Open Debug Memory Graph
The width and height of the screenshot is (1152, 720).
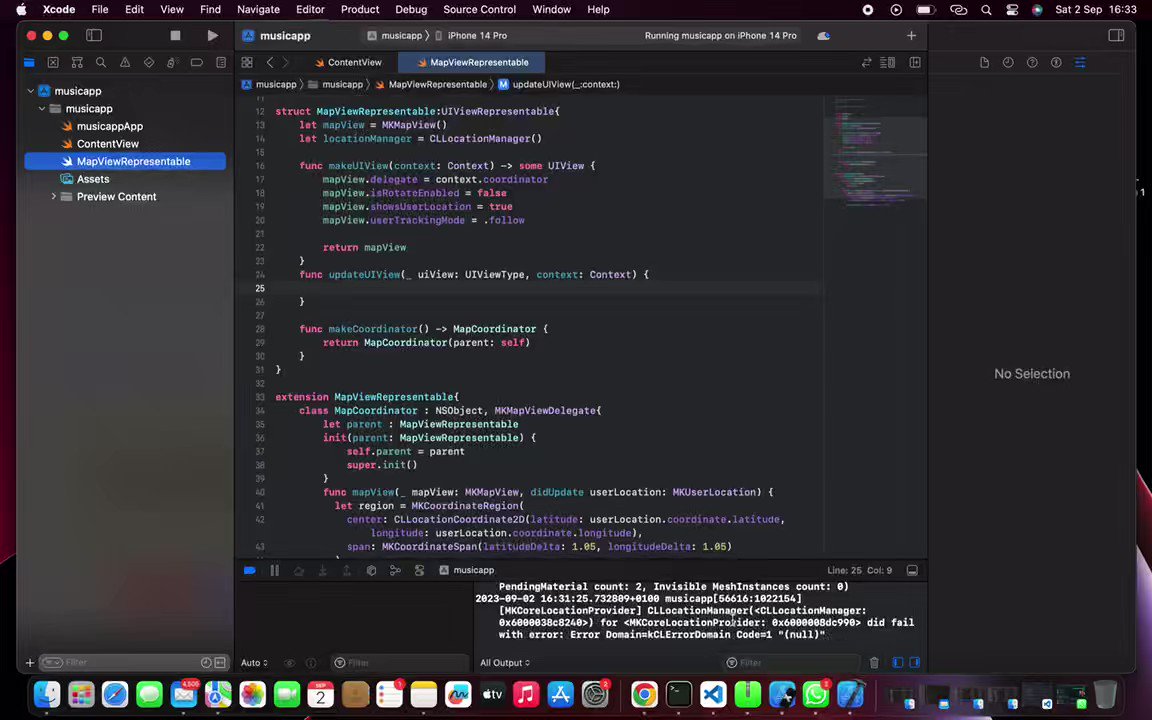tap(395, 570)
